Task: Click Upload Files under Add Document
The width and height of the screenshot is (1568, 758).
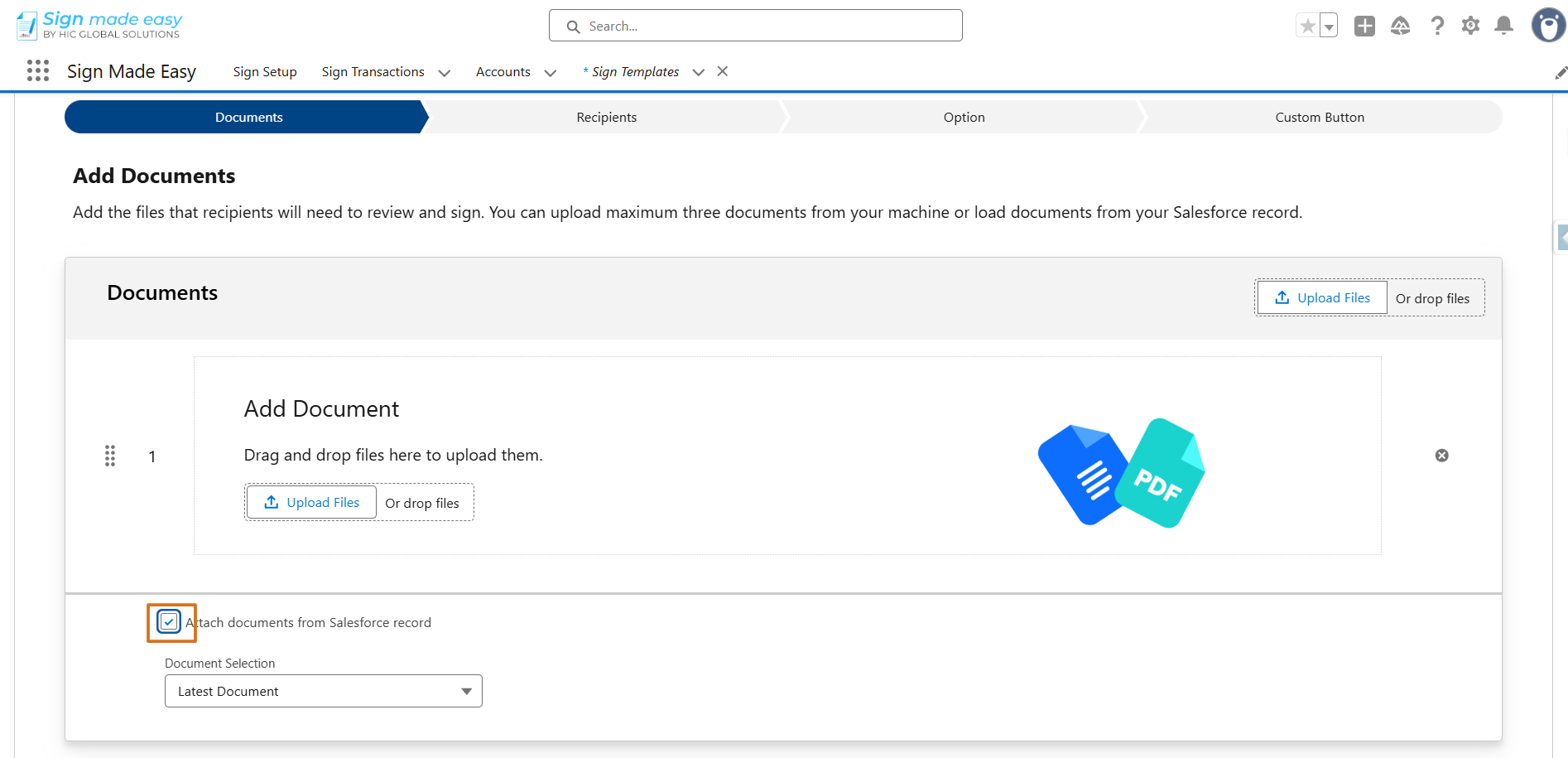Action: pyautogui.click(x=311, y=502)
